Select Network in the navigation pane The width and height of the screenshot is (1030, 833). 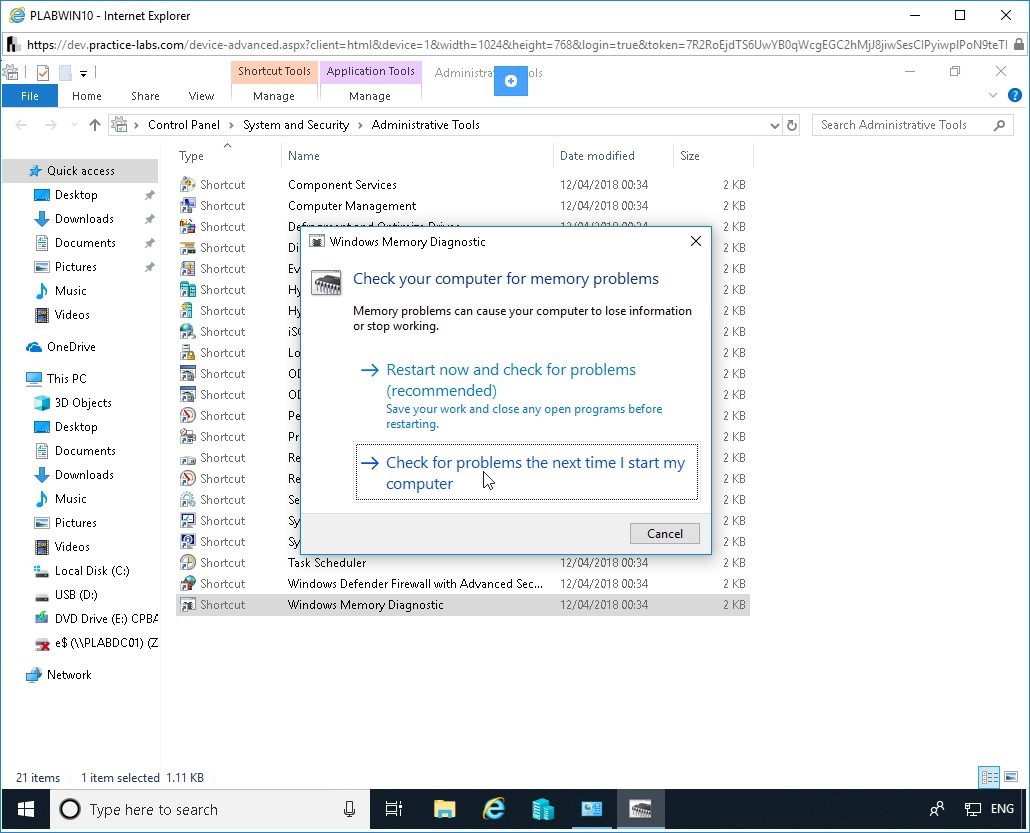click(x=69, y=675)
